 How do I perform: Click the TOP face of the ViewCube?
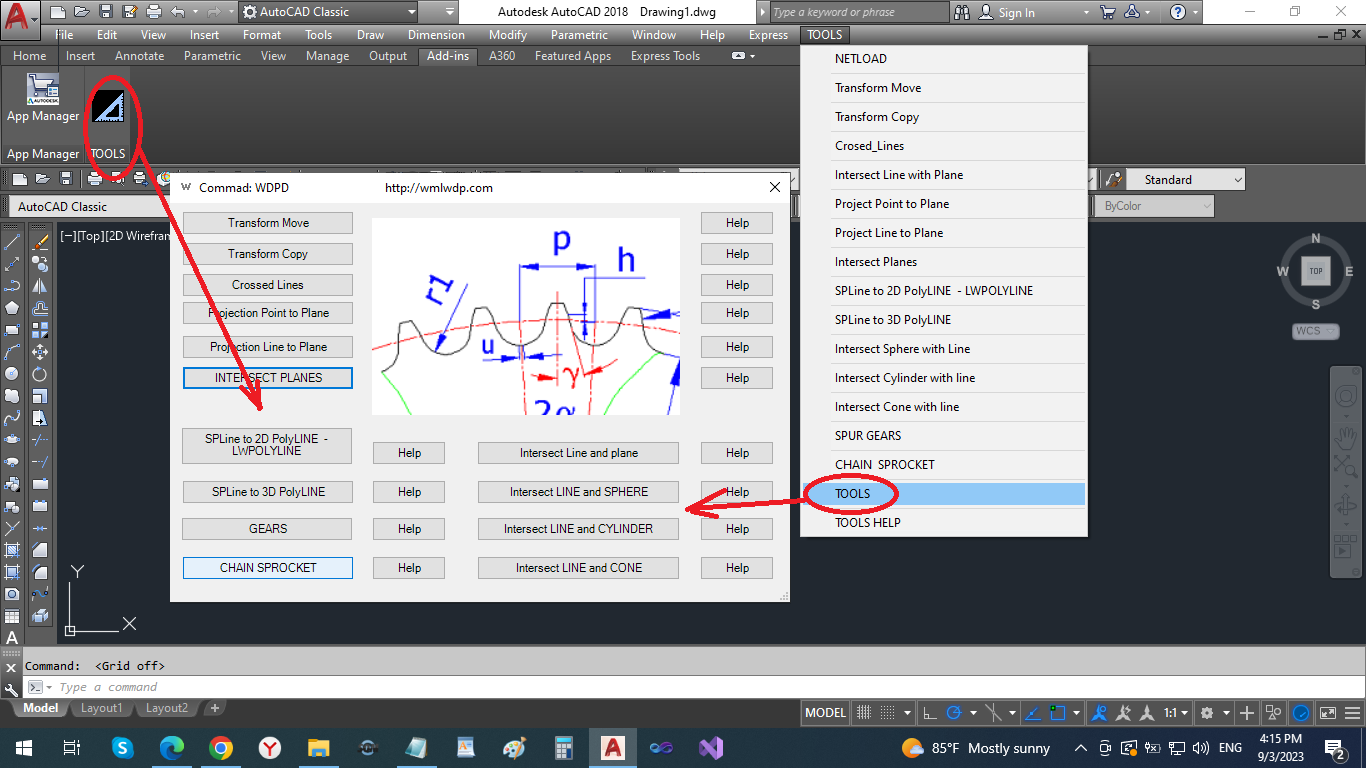[x=1316, y=271]
